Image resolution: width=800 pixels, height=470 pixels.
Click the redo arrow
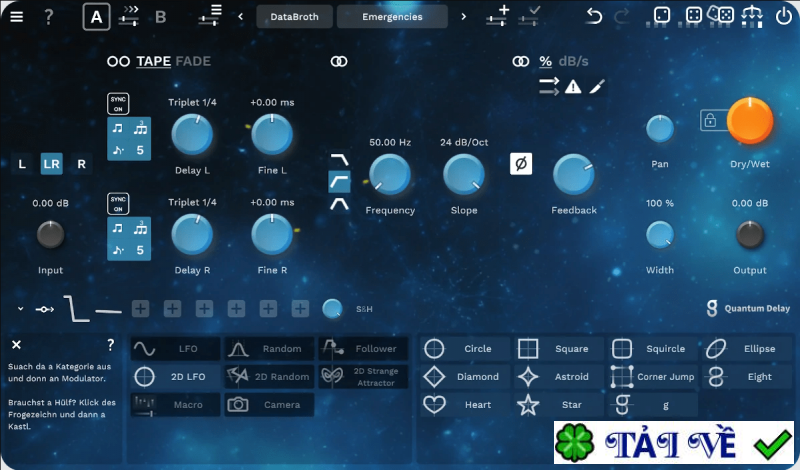click(x=621, y=16)
